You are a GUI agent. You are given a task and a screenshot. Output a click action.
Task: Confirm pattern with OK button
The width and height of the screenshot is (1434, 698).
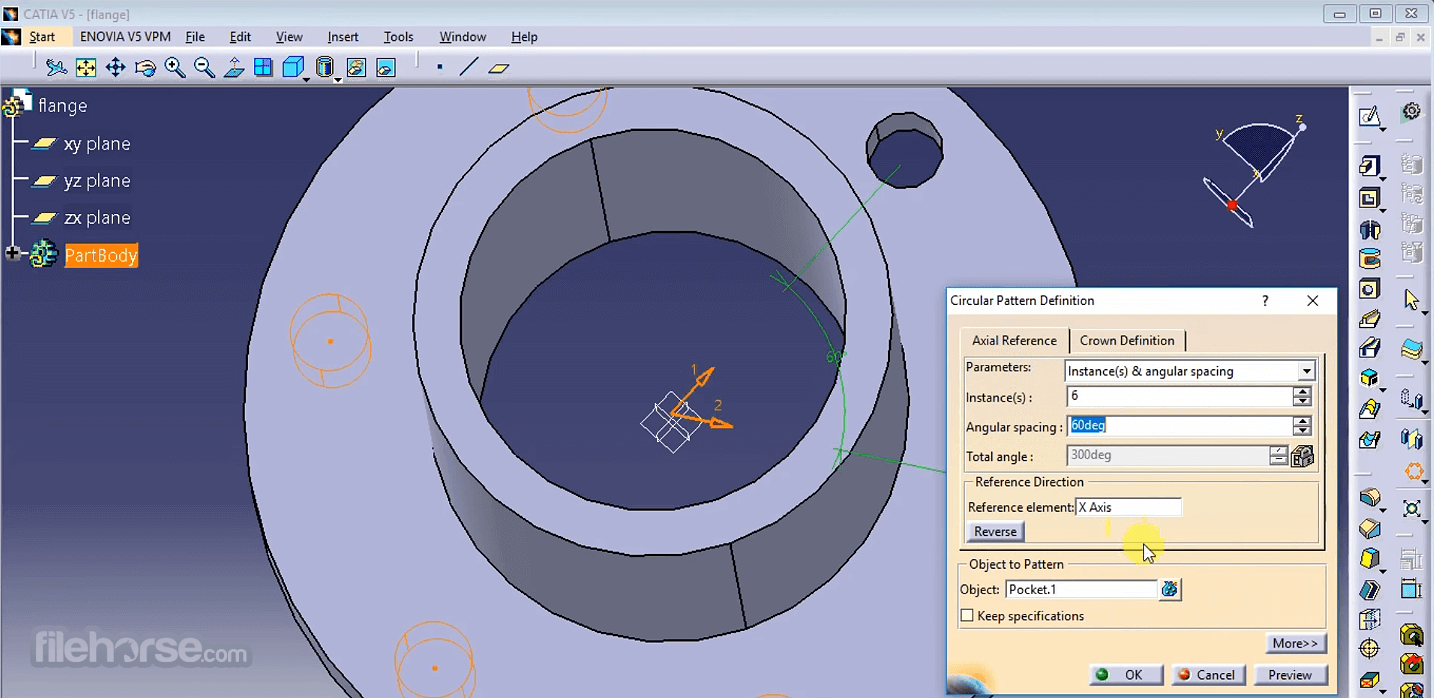(1126, 675)
